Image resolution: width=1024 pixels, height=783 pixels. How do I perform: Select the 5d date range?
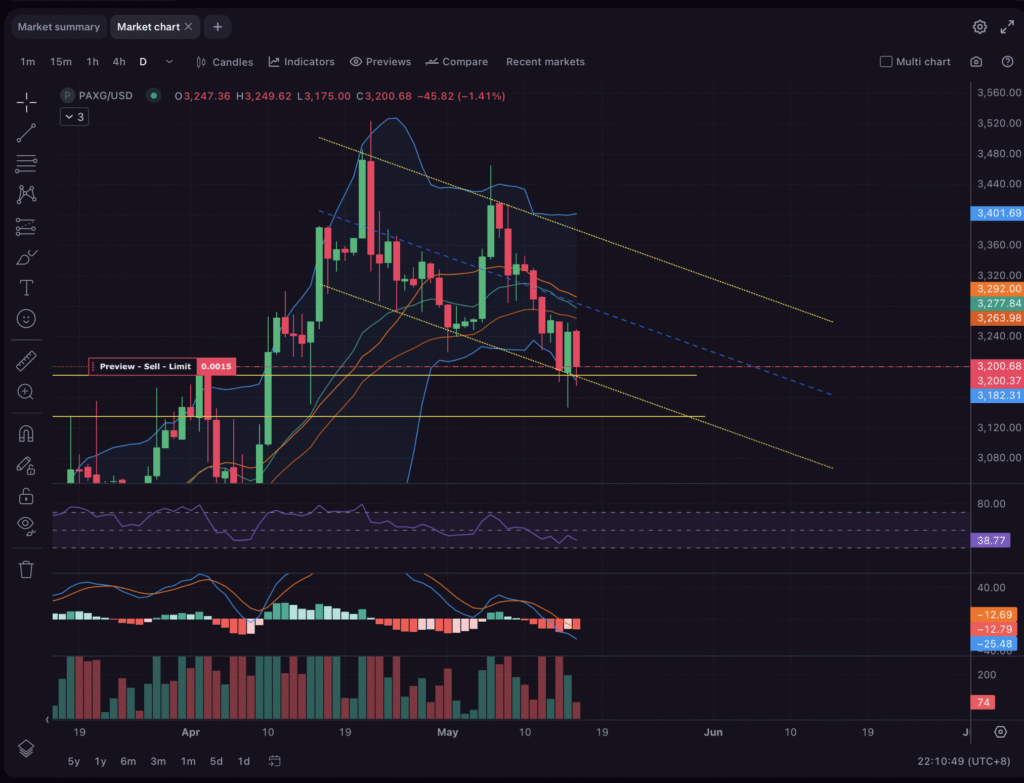click(216, 761)
